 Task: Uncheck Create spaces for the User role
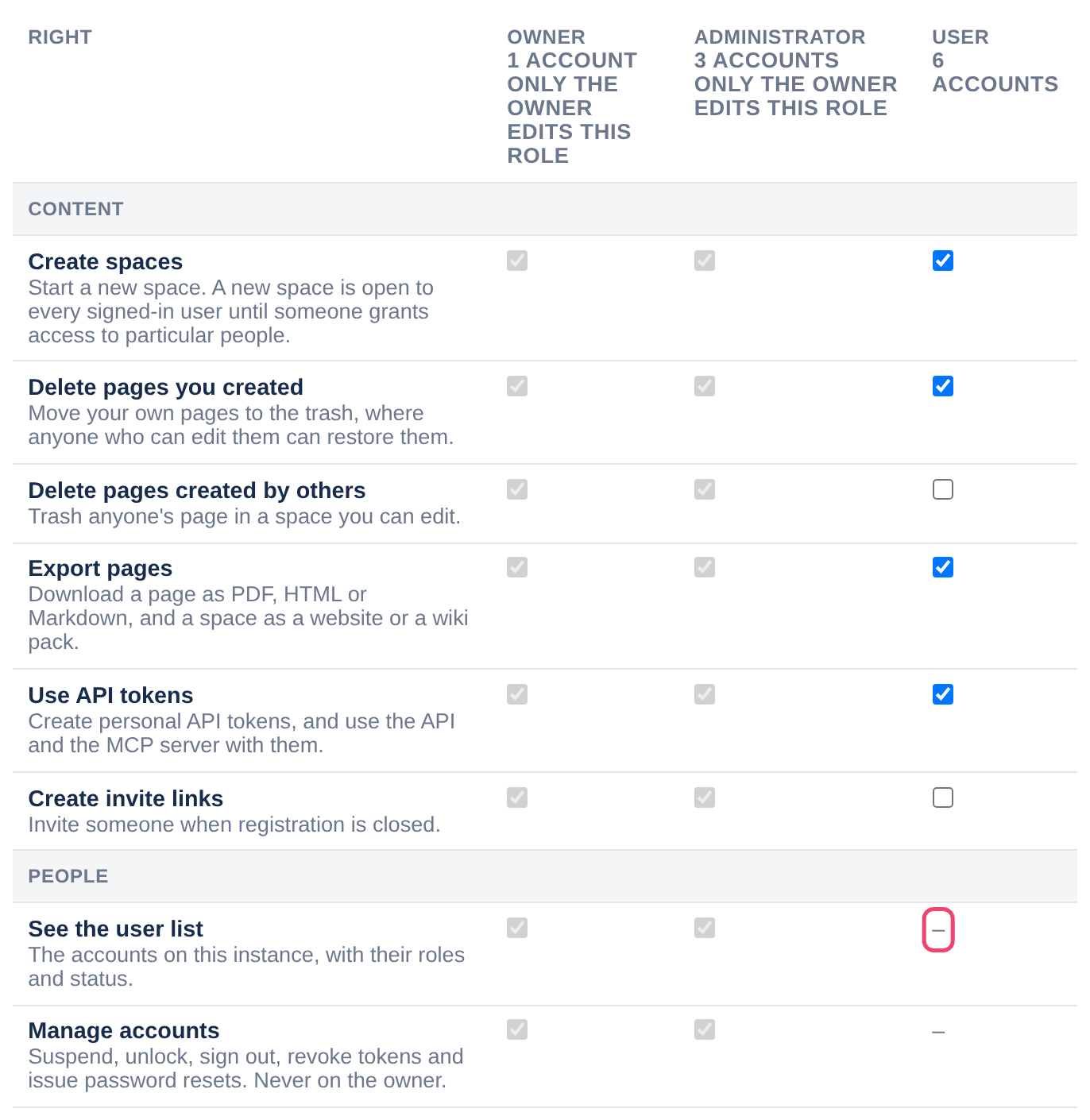[x=942, y=261]
